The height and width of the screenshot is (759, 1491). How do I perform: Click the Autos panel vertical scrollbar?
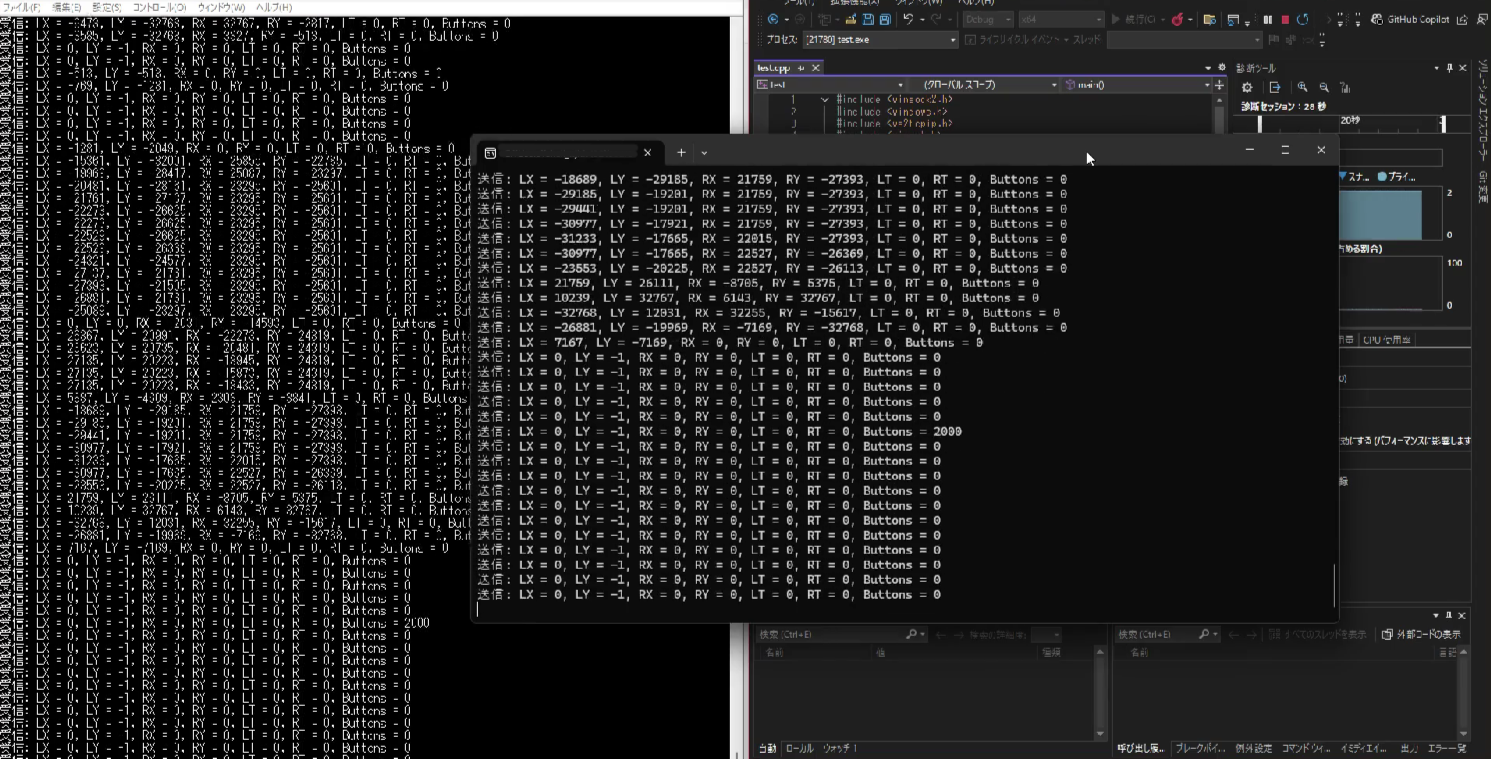point(1101,692)
